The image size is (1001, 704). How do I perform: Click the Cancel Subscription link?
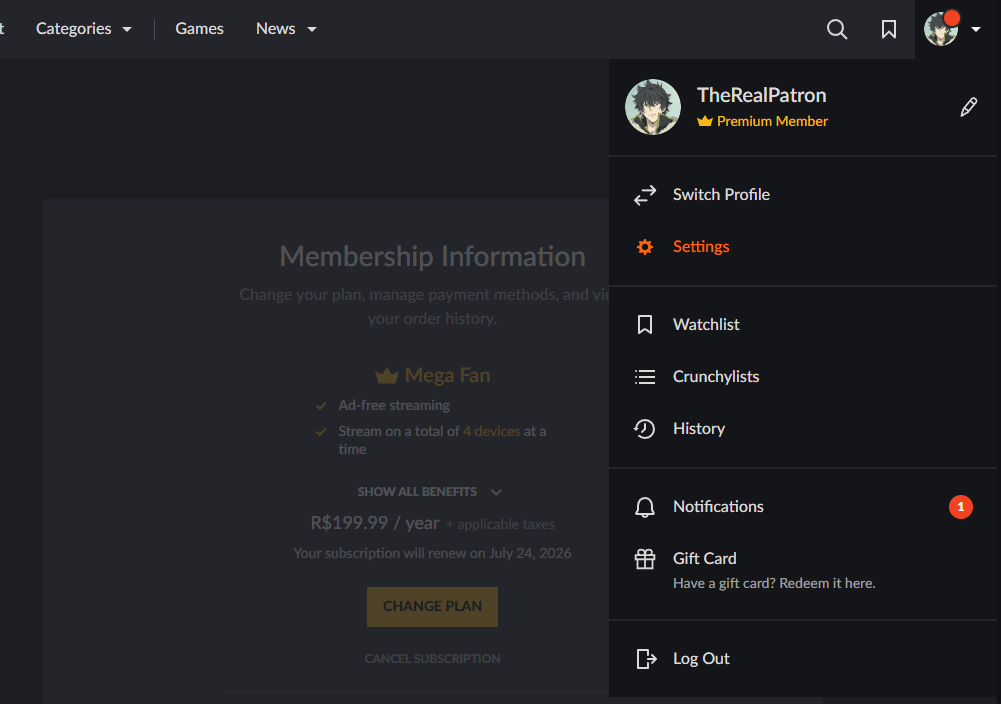pyautogui.click(x=432, y=659)
